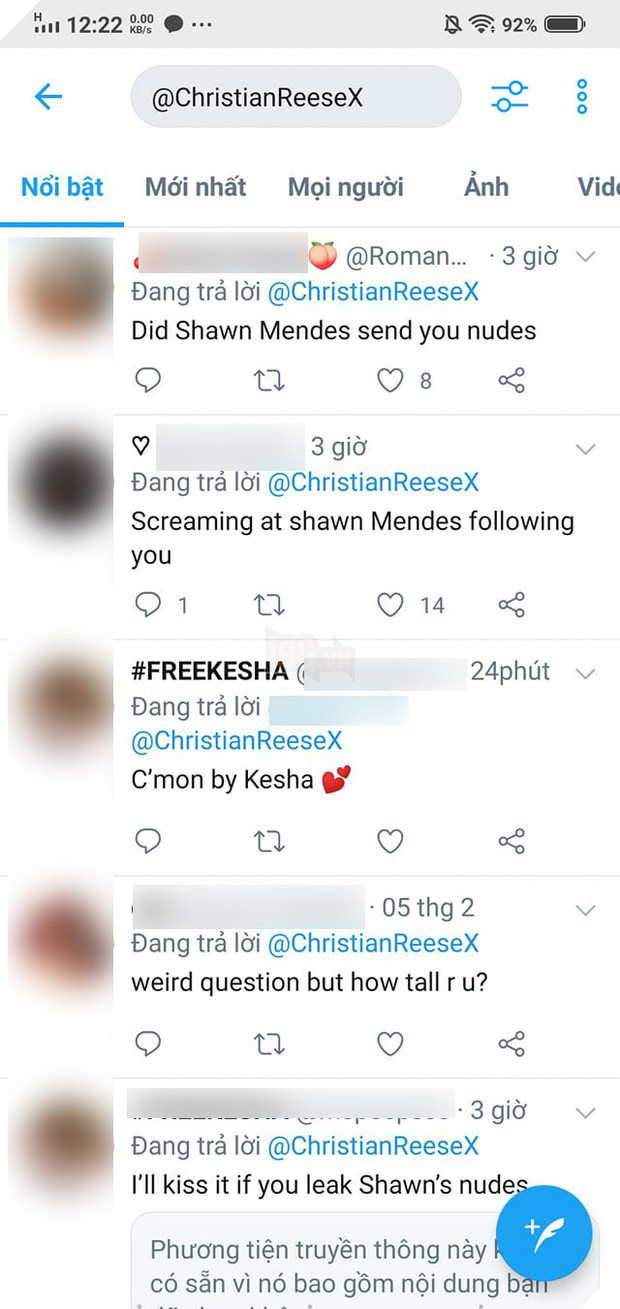Viewport: 620px width, 1309px height.
Task: Retweet the 'C'mon by Kesha' tweet
Action: [267, 841]
